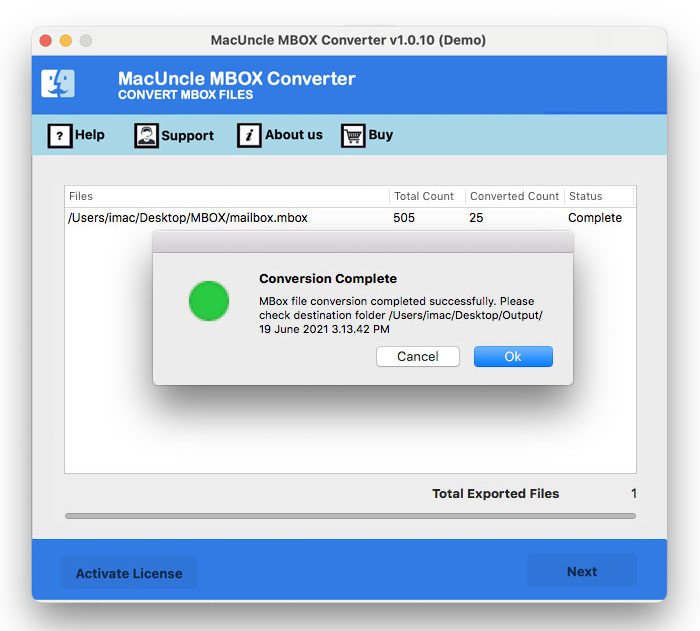The image size is (700, 631).
Task: Click the MacUncle Finder logo icon
Action: [x=58, y=84]
